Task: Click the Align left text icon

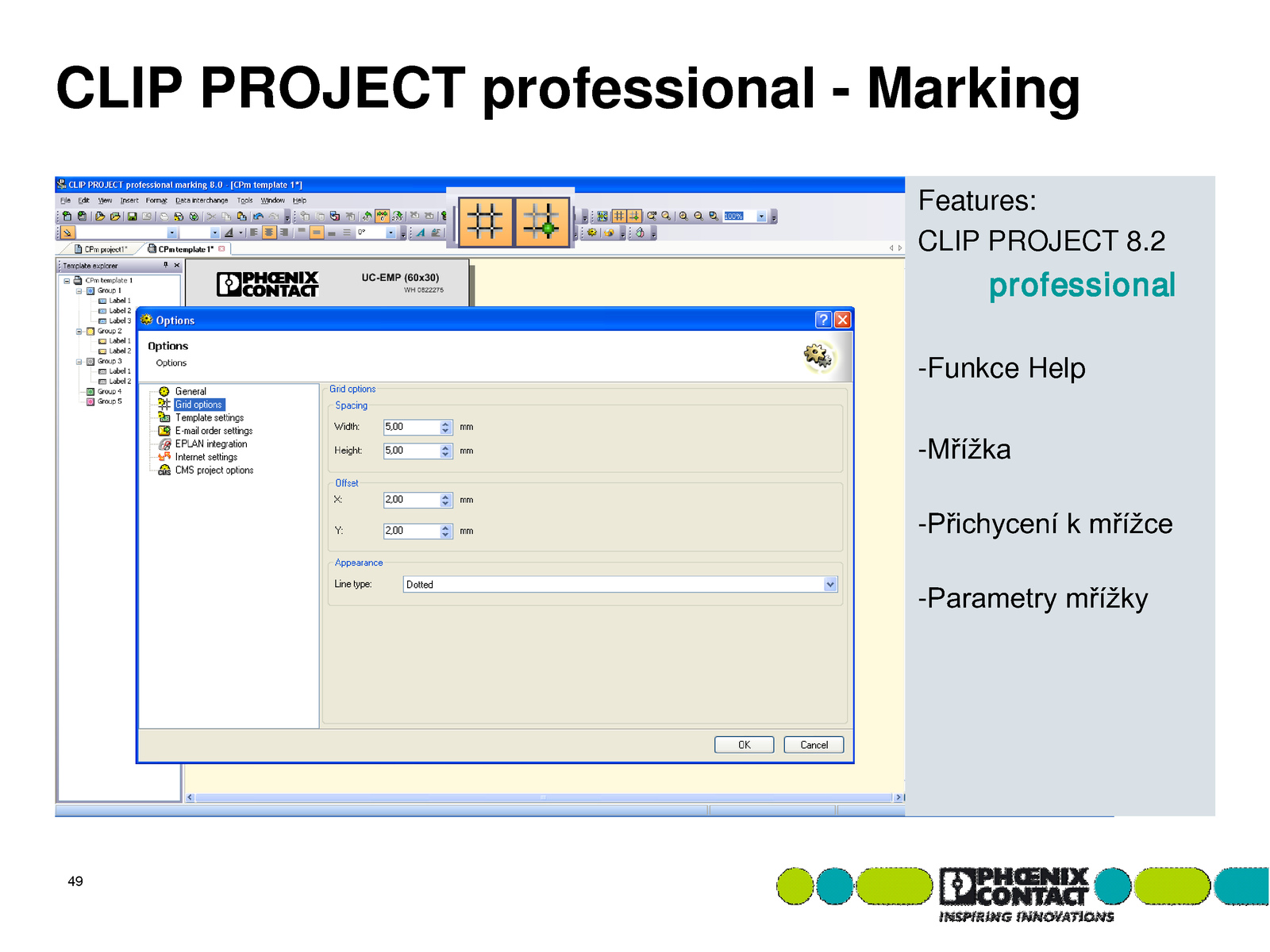Action: point(253,232)
